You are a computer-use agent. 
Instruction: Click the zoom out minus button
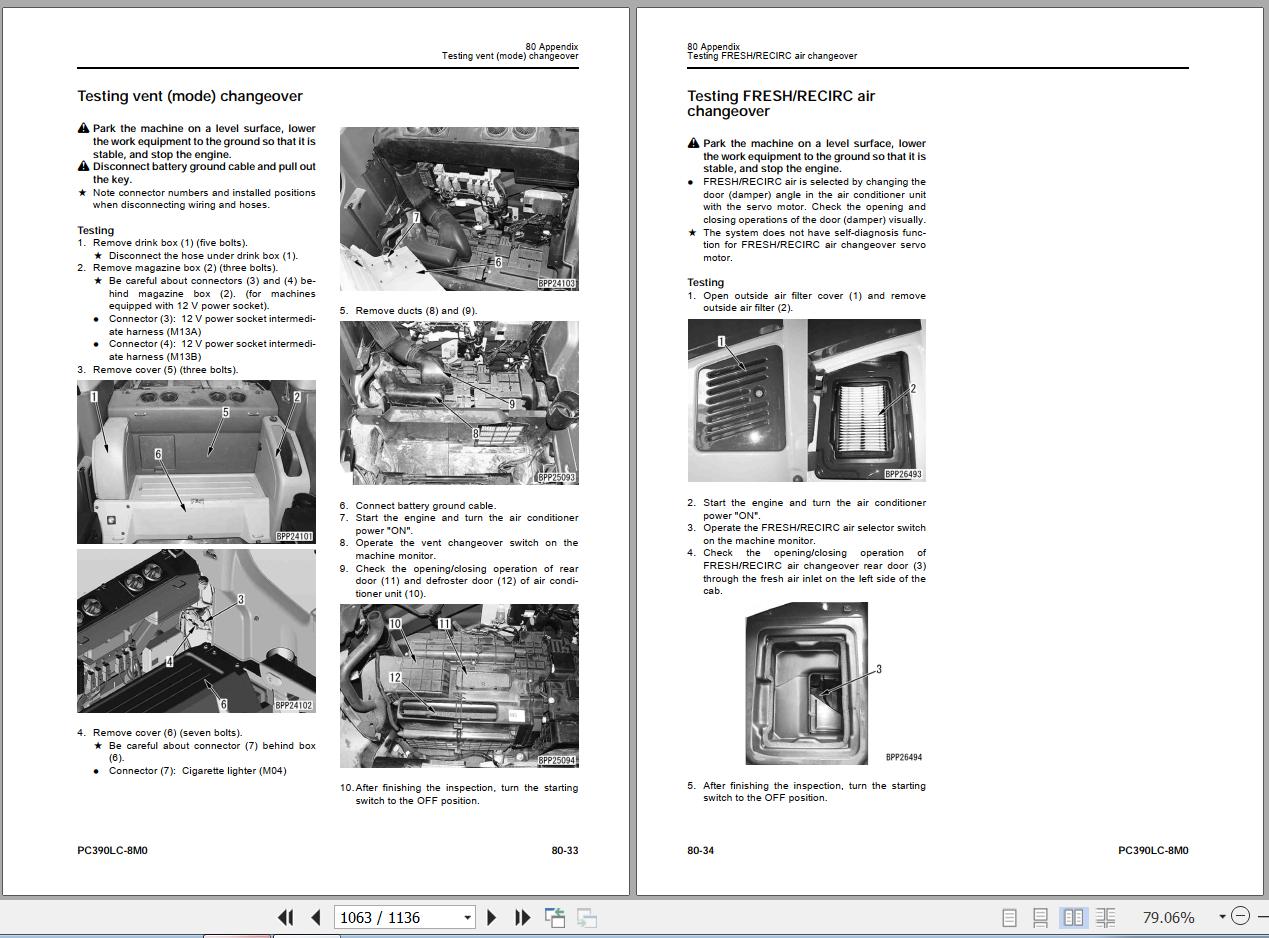pos(1240,916)
